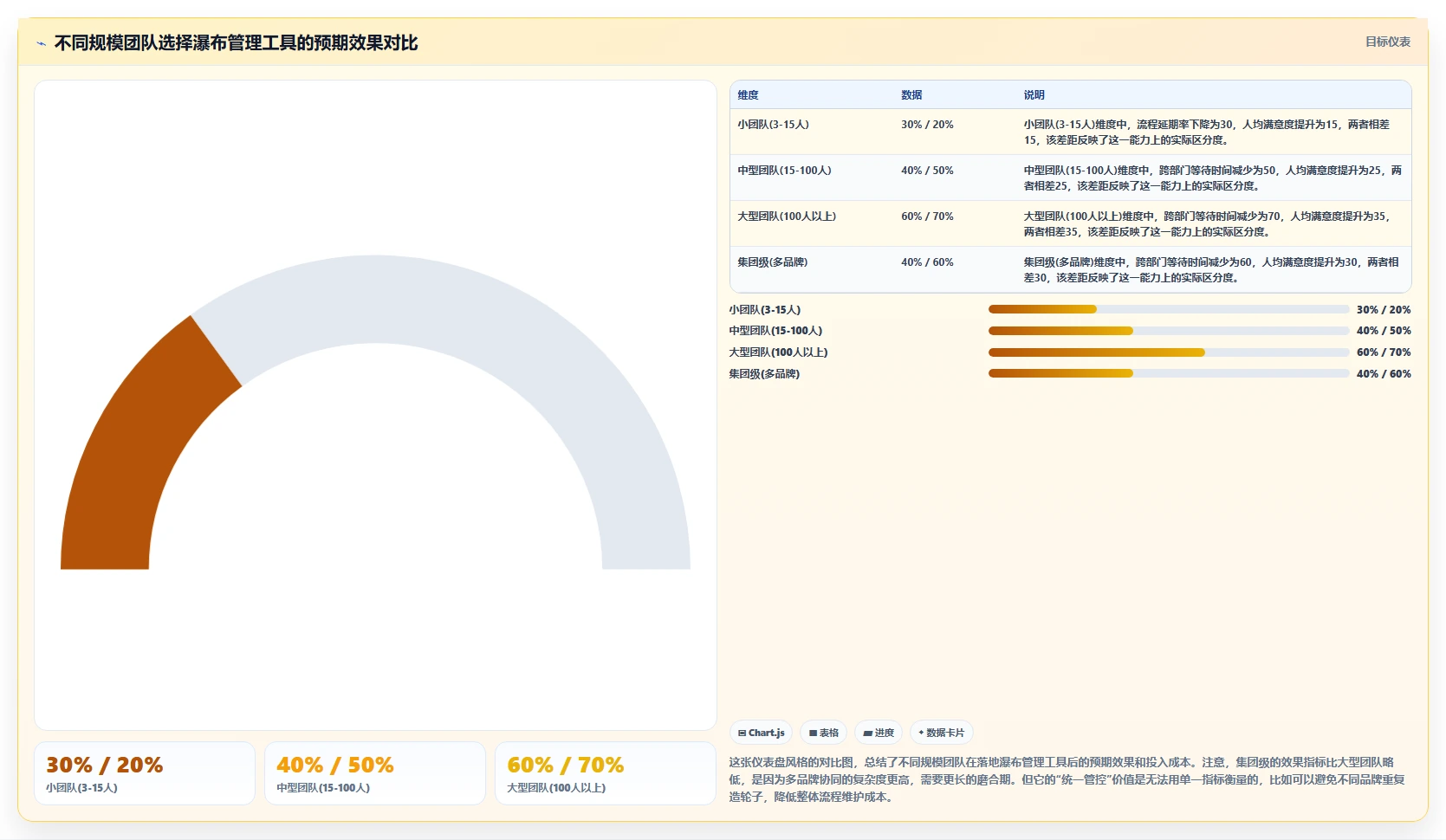Select table cell 集团级(多品牌)

tap(772, 262)
